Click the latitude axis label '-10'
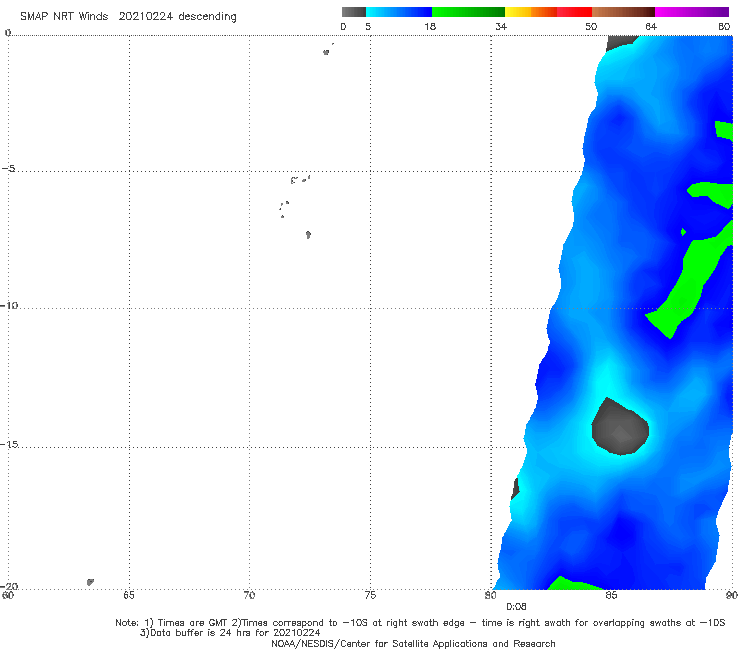 pyautogui.click(x=8, y=305)
